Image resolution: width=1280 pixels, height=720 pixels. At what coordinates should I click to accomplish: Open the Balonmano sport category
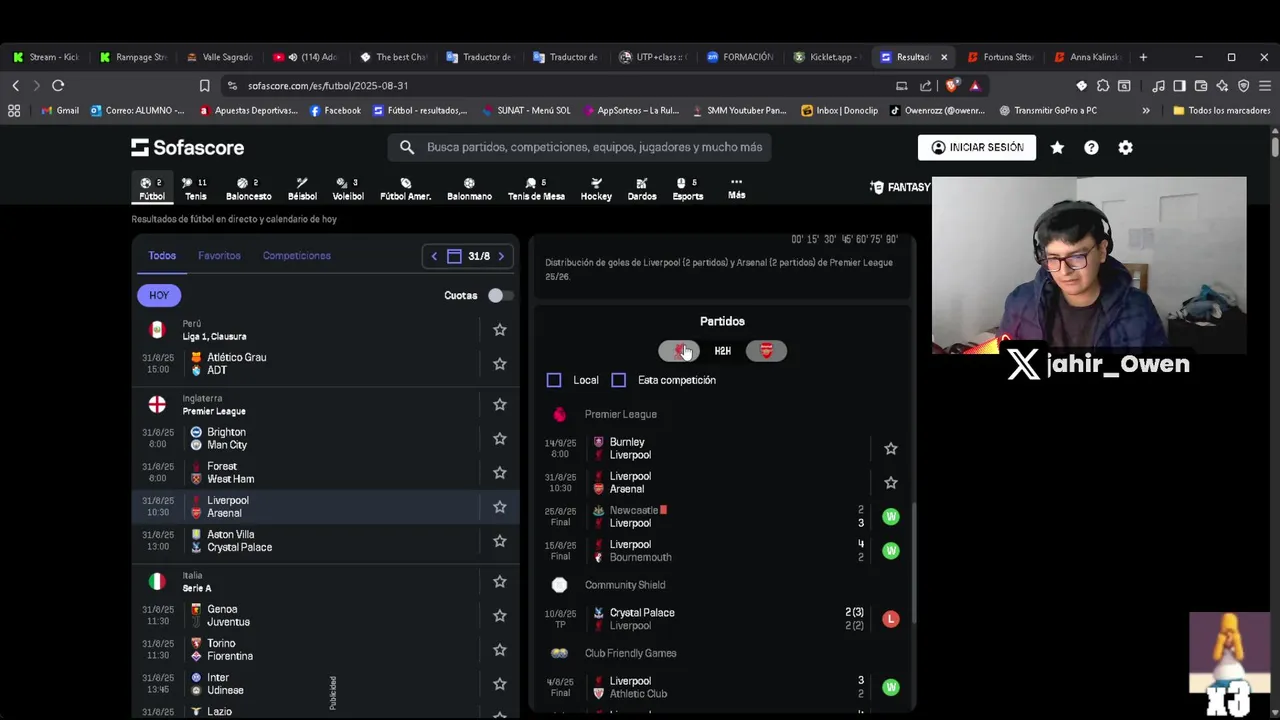point(469,189)
